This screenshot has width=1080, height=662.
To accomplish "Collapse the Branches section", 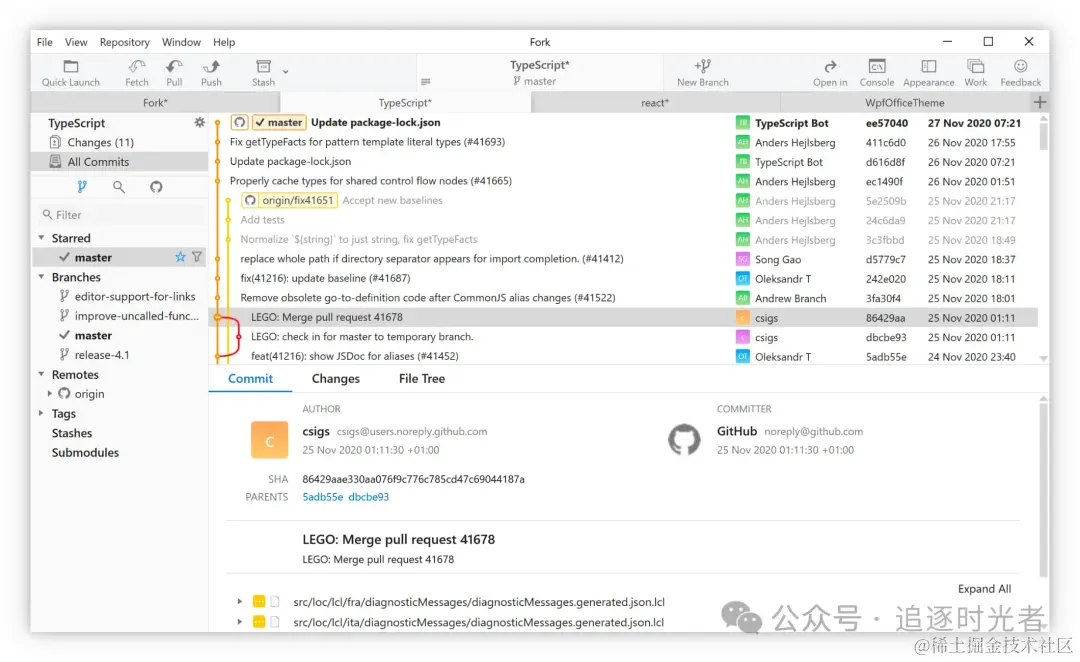I will (41, 277).
